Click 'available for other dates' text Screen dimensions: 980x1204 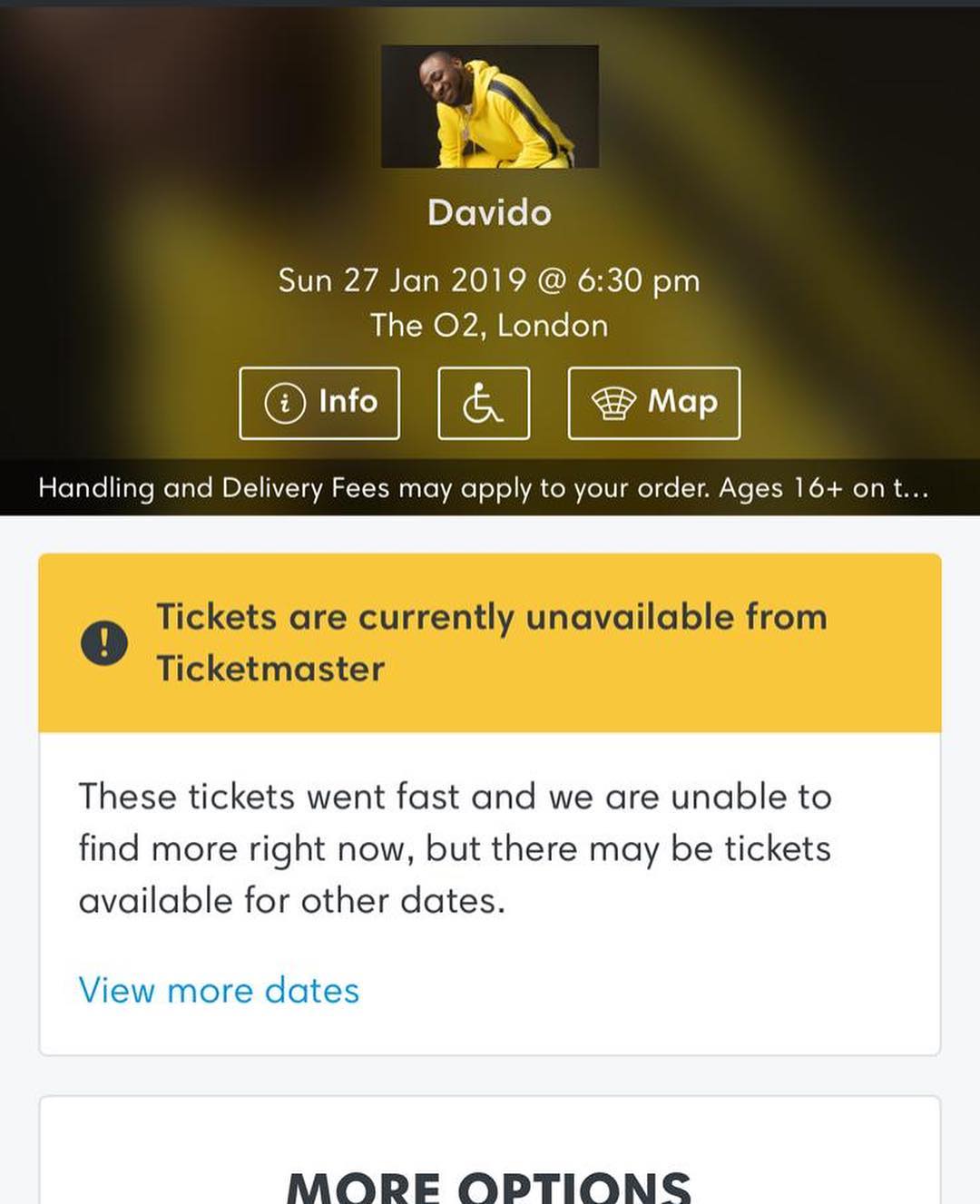pyautogui.click(x=291, y=901)
